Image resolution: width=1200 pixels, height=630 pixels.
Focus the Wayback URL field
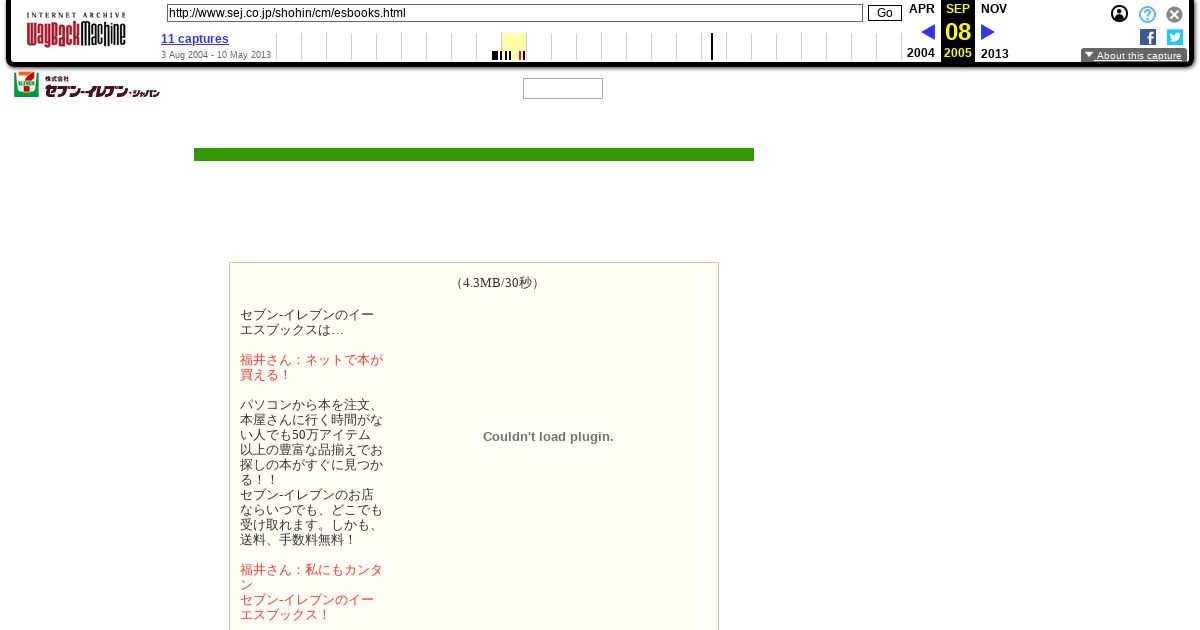point(515,13)
